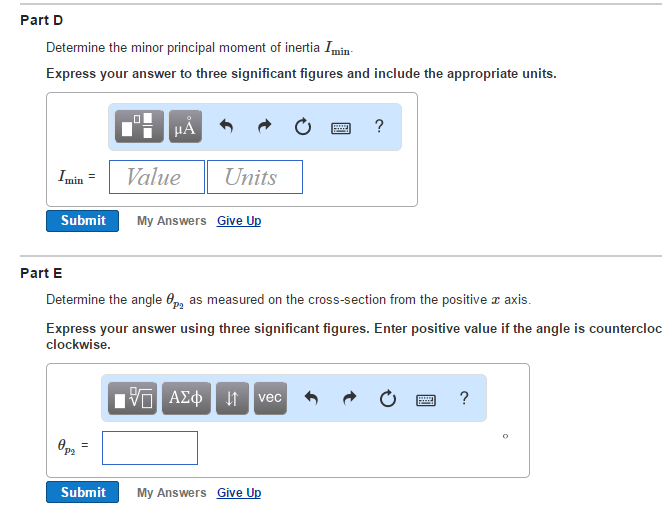Click Give Up link for Part E
The height and width of the screenshot is (525, 662).
239,492
